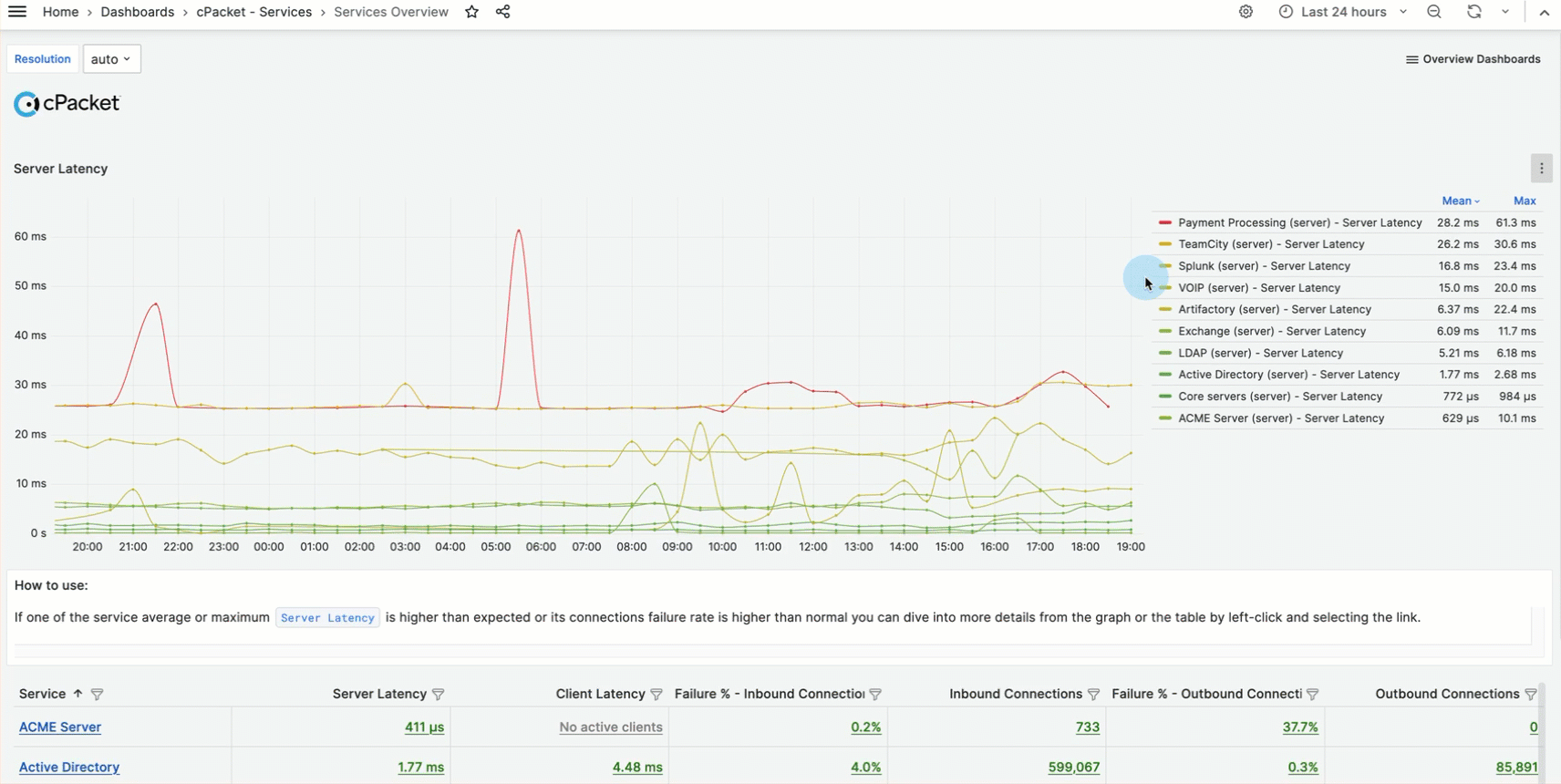Click inbound connections value 599,067
The image size is (1561, 784).
pyautogui.click(x=1074, y=768)
